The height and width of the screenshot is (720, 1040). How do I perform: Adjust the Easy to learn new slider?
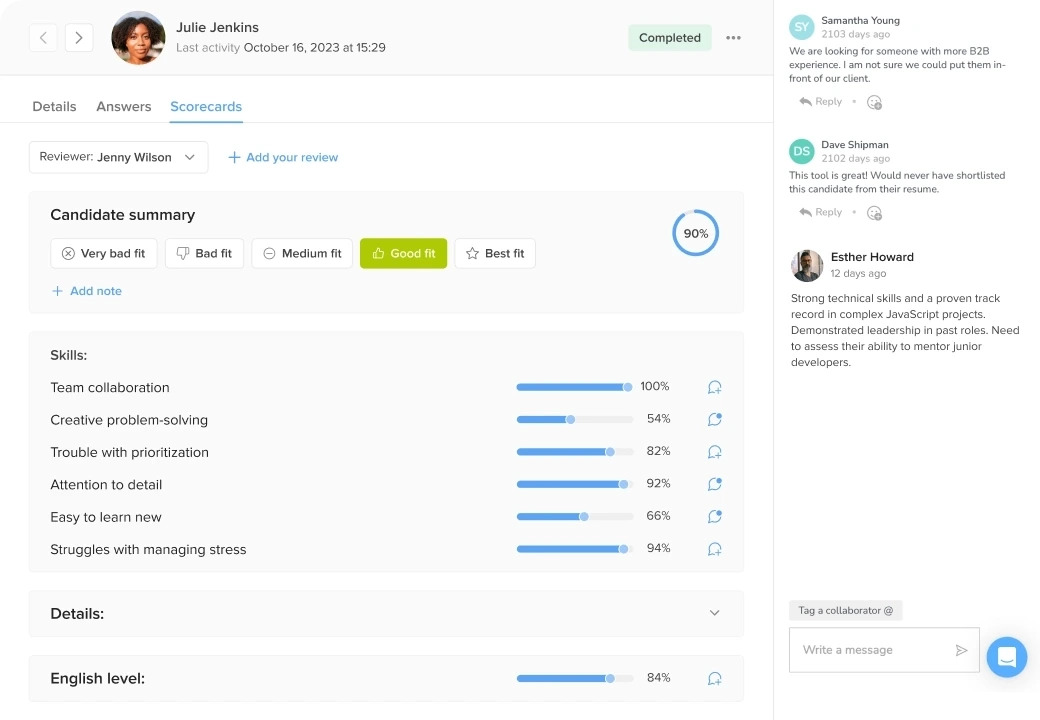(575, 516)
